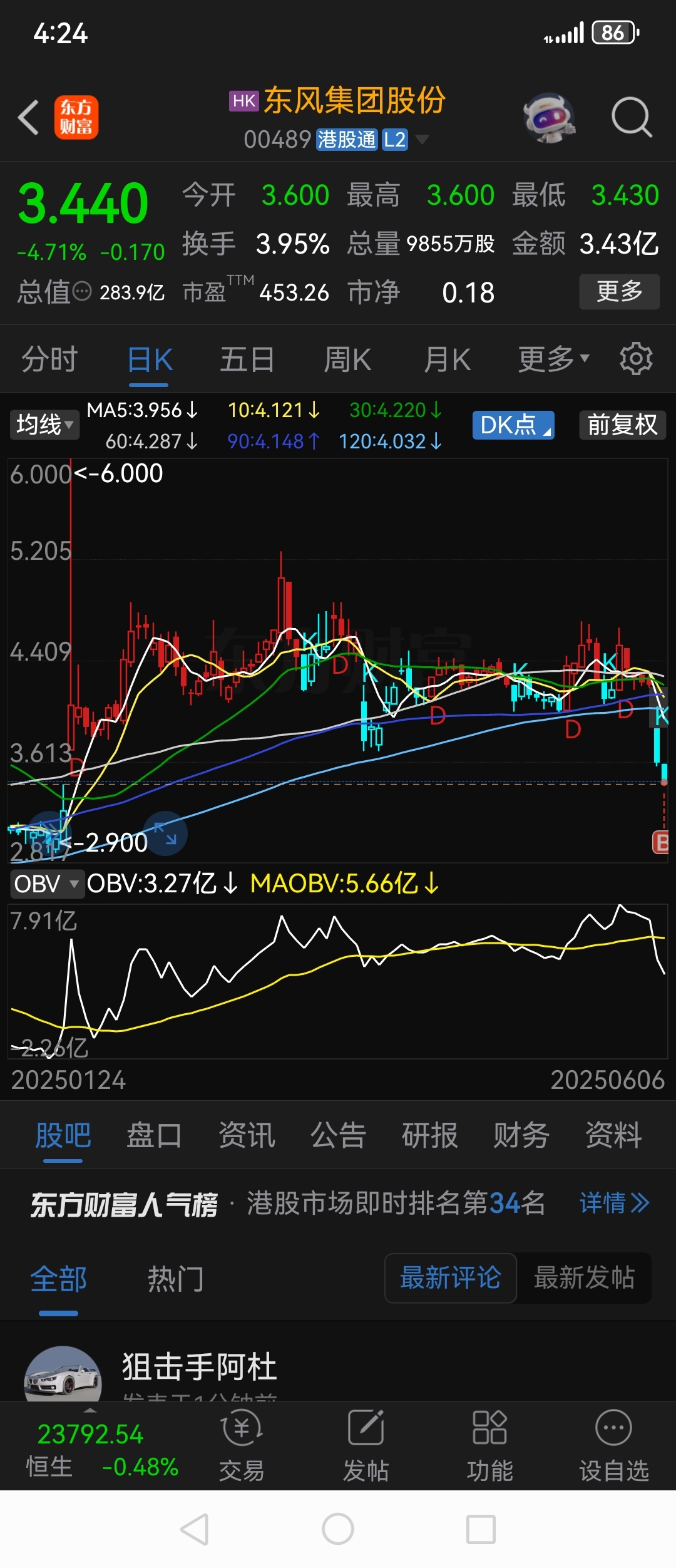
Task: Select the 热门 posts filter
Action: click(175, 1279)
